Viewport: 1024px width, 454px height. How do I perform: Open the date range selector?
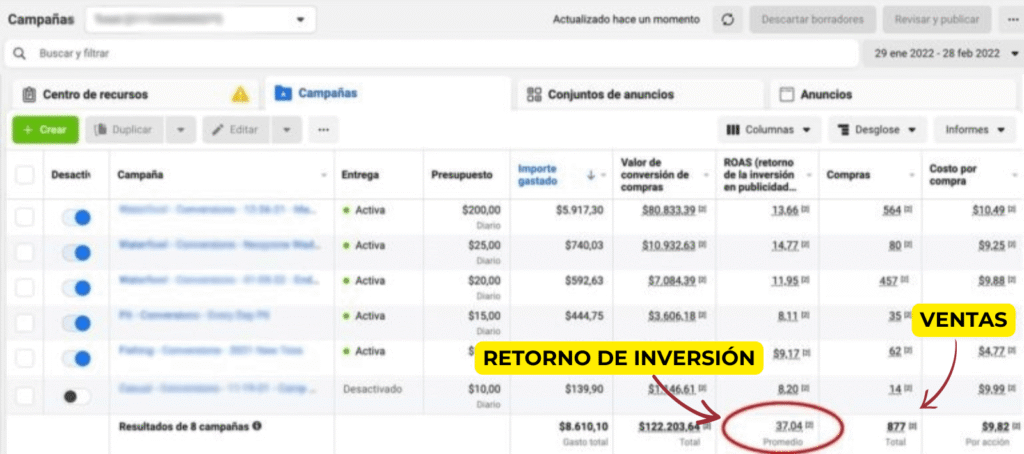(x=941, y=53)
